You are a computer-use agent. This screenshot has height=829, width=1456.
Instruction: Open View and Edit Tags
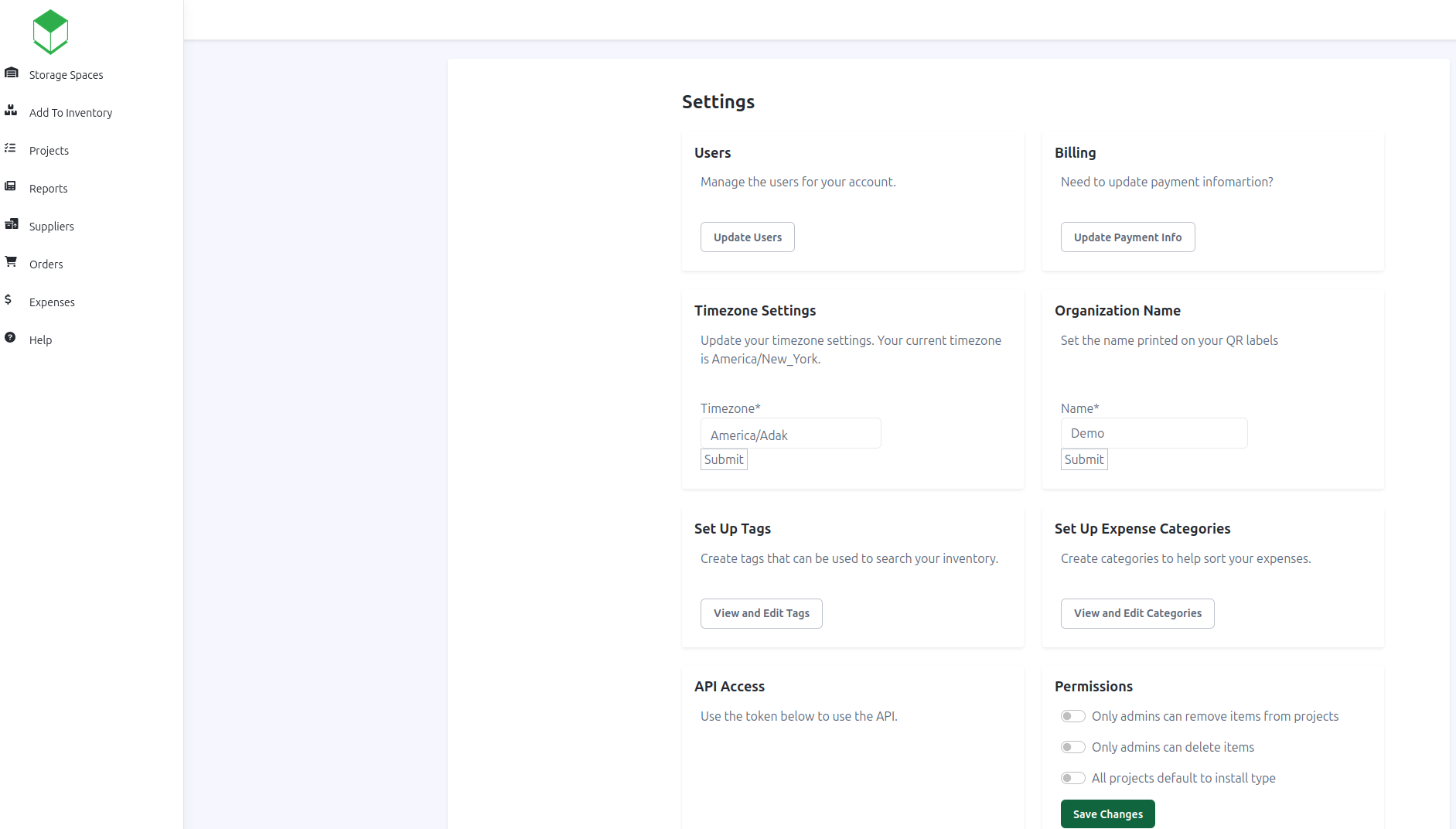click(x=762, y=613)
